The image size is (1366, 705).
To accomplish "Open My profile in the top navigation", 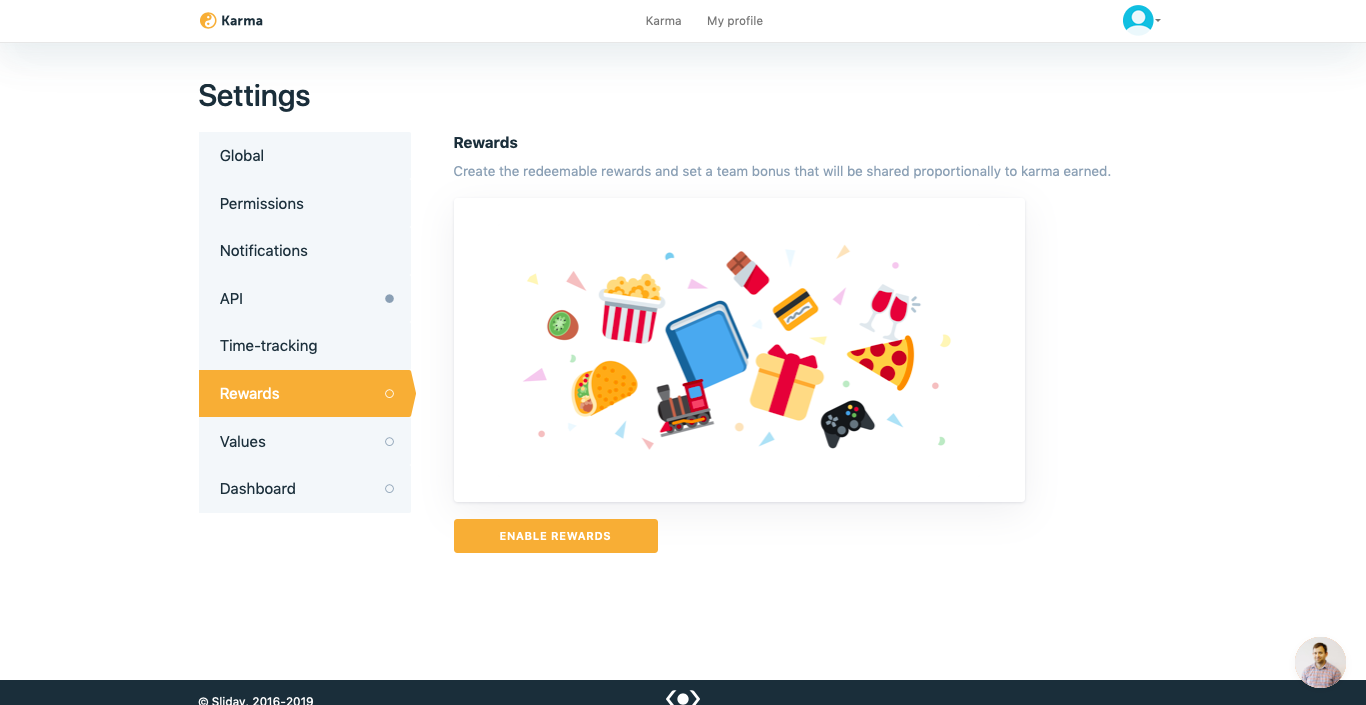I will tap(735, 21).
